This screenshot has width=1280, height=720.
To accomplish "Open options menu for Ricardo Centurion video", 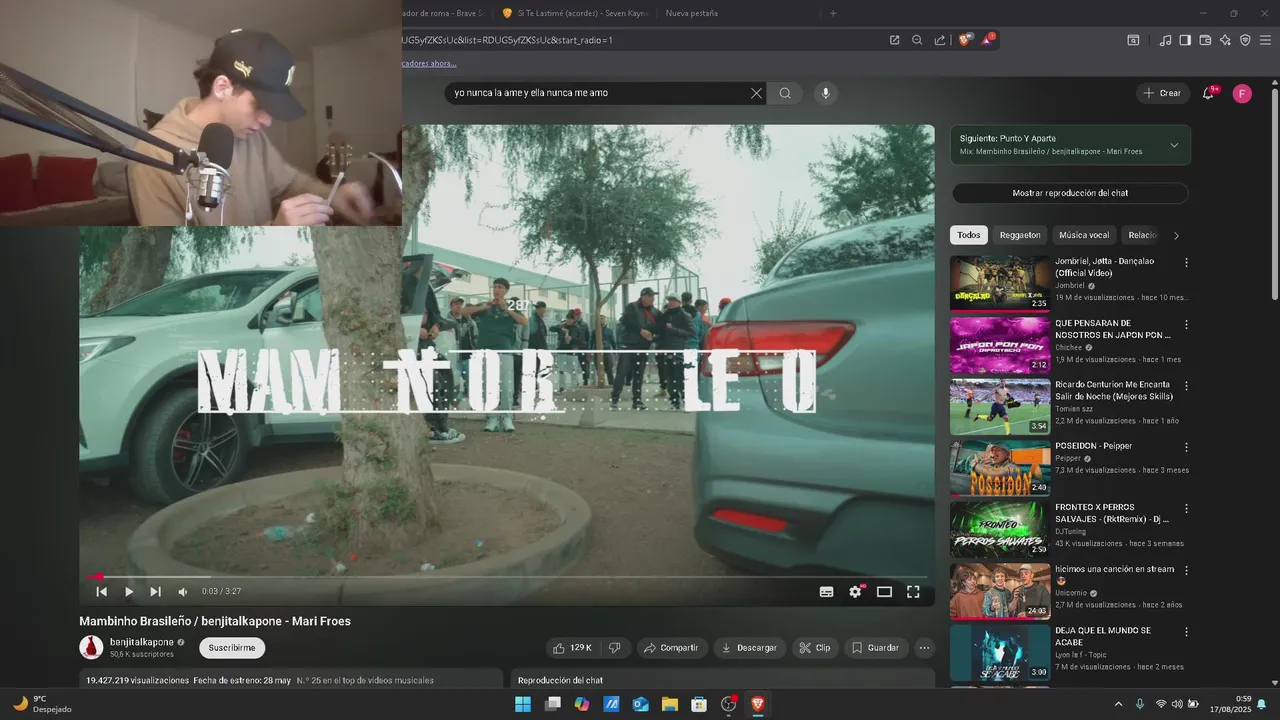I will (x=1186, y=386).
